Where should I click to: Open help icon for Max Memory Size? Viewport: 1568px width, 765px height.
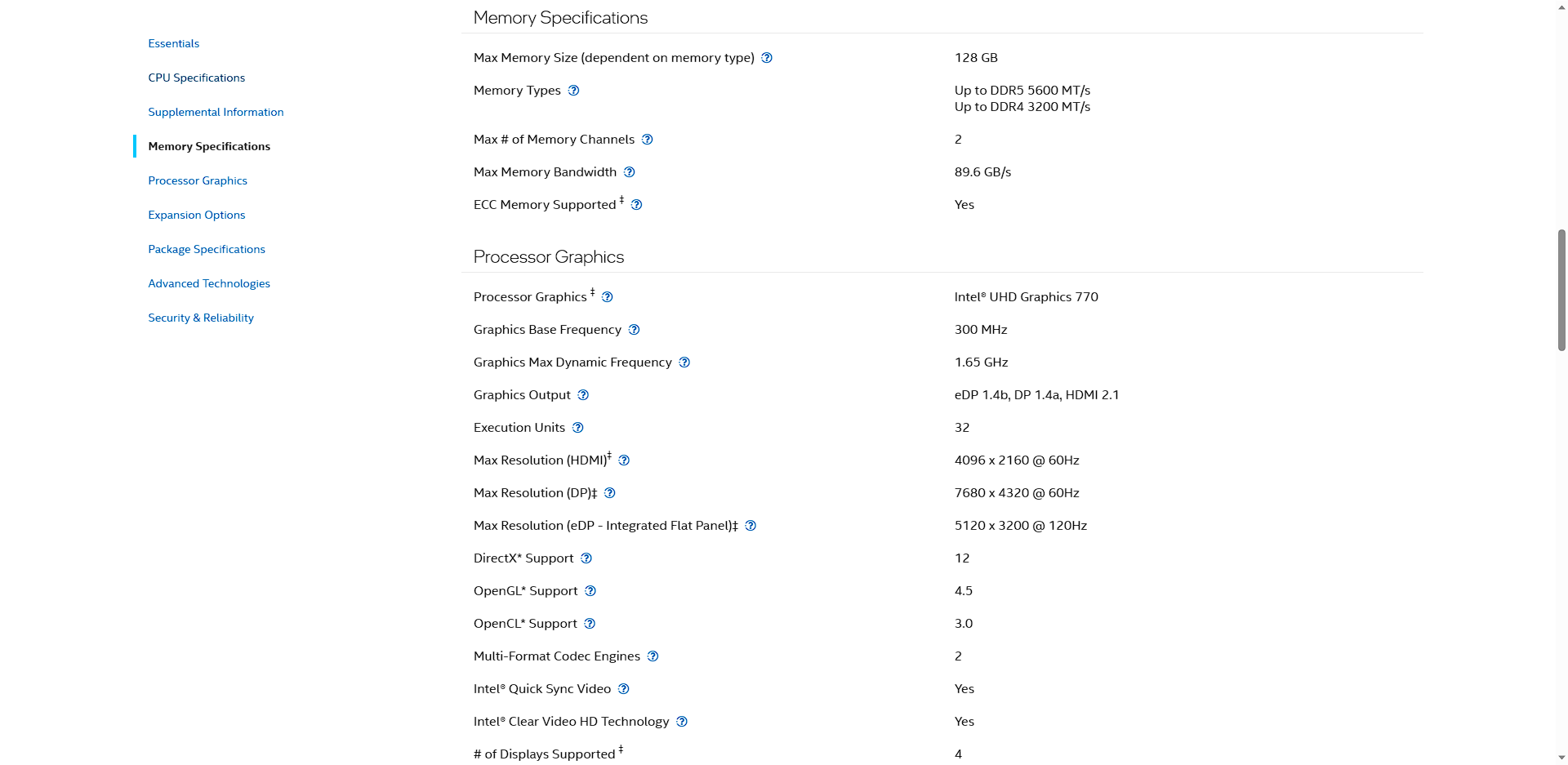click(x=767, y=58)
